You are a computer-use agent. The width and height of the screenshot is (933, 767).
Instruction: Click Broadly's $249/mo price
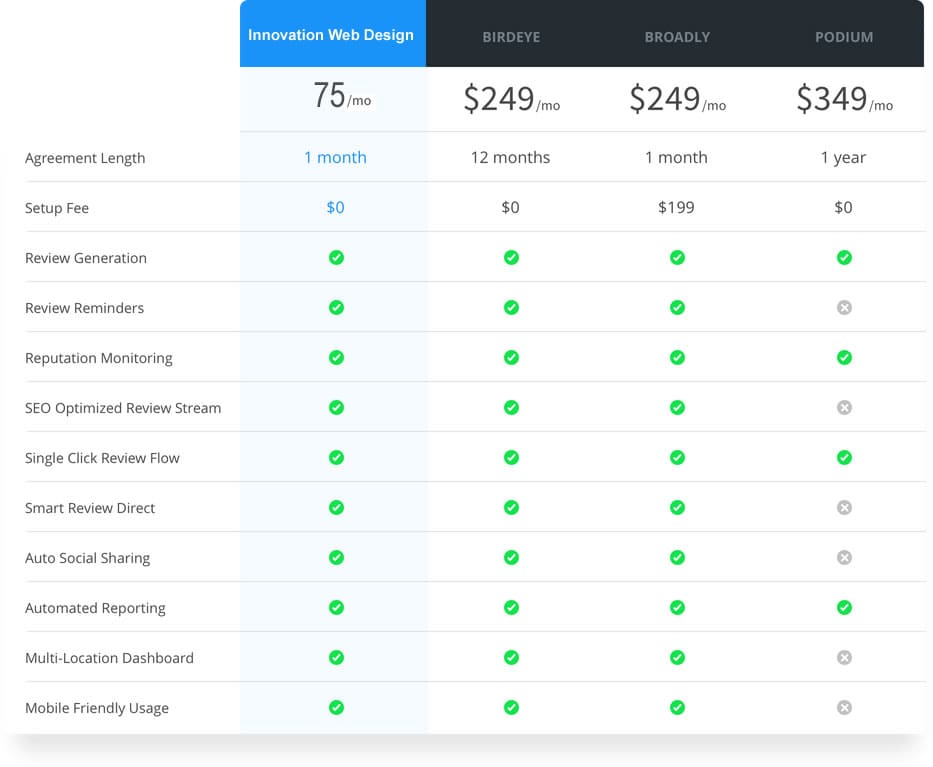click(x=678, y=99)
